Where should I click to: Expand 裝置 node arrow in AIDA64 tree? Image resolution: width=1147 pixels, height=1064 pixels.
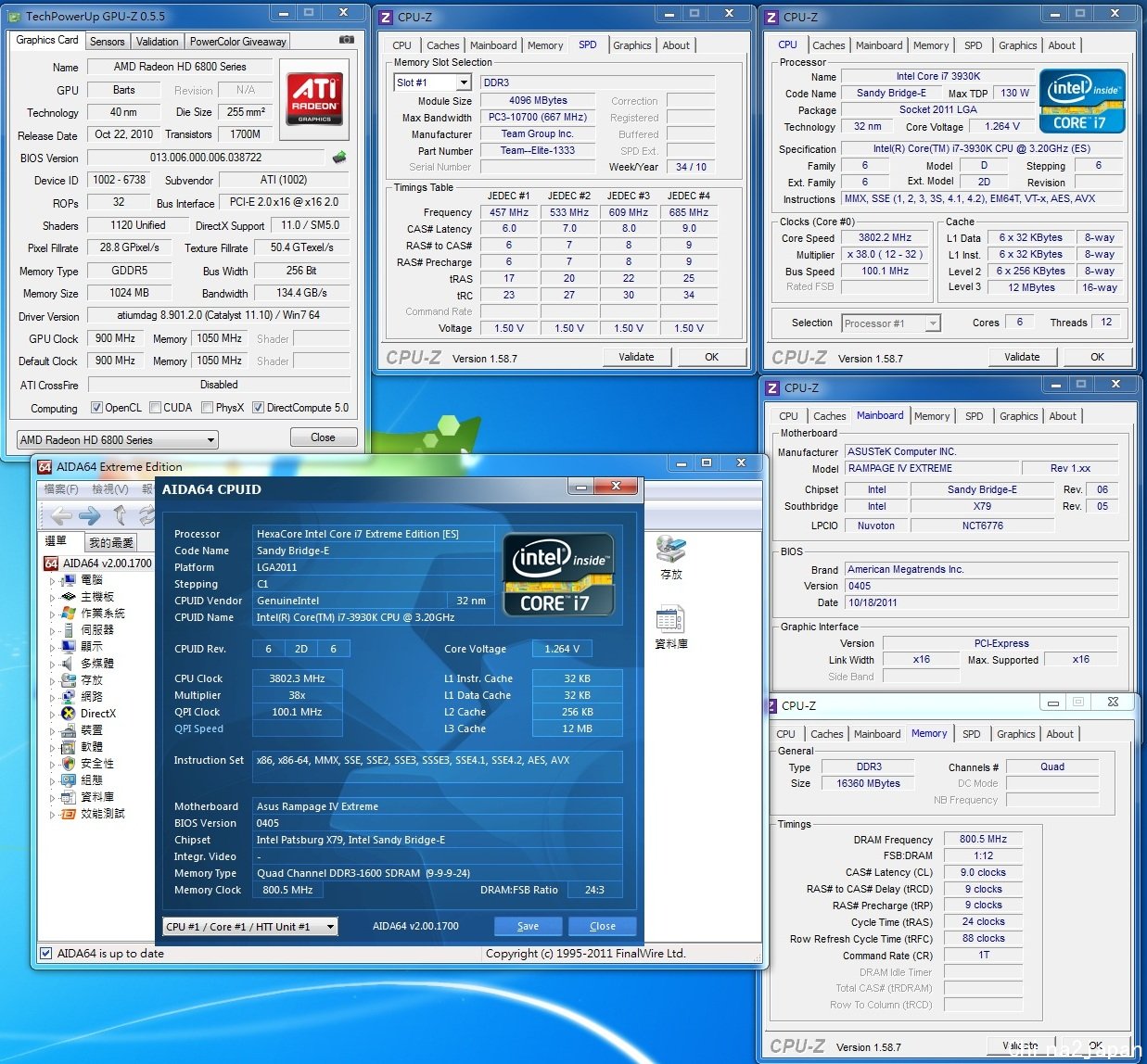click(x=52, y=731)
